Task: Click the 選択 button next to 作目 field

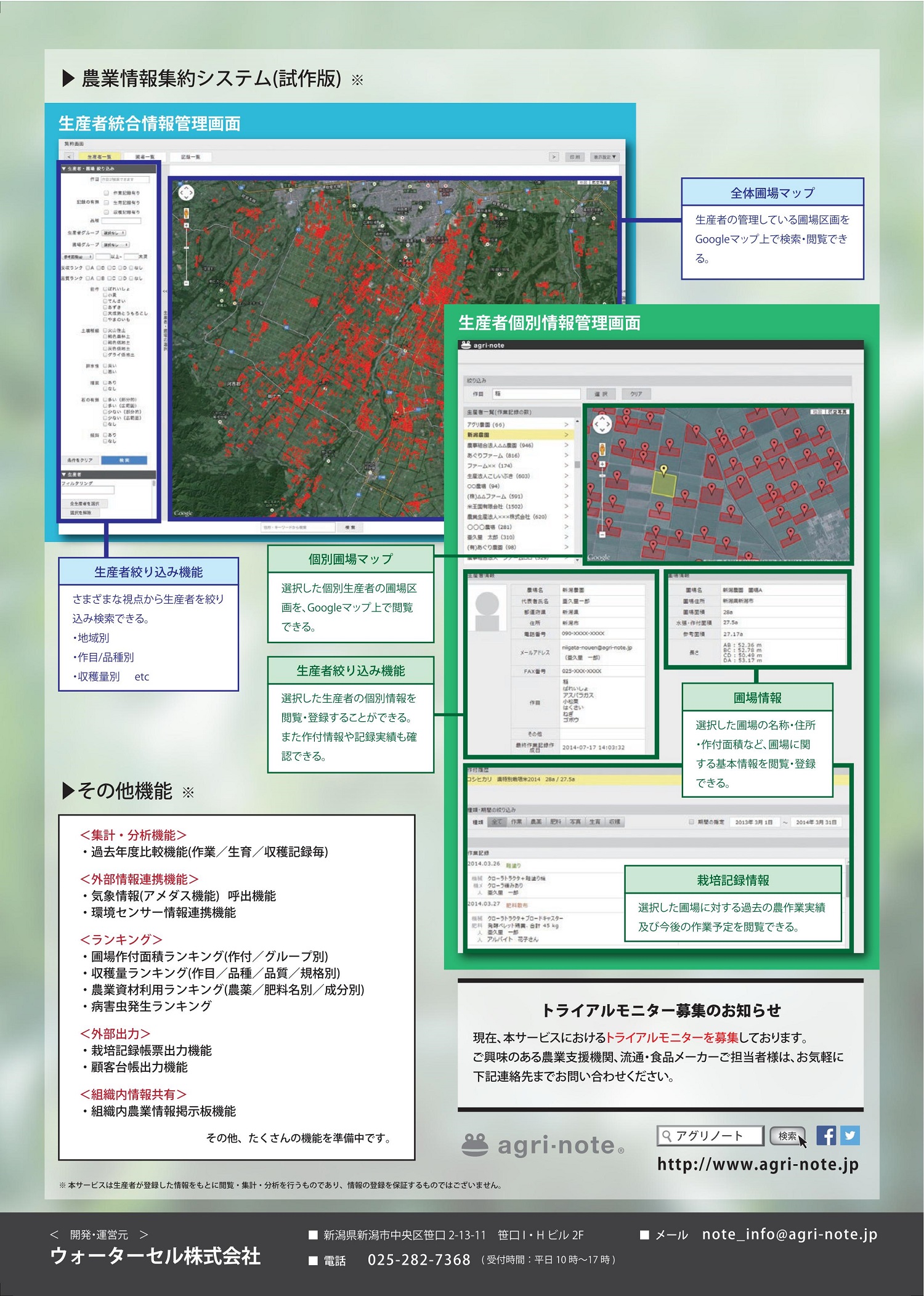Action: (601, 394)
